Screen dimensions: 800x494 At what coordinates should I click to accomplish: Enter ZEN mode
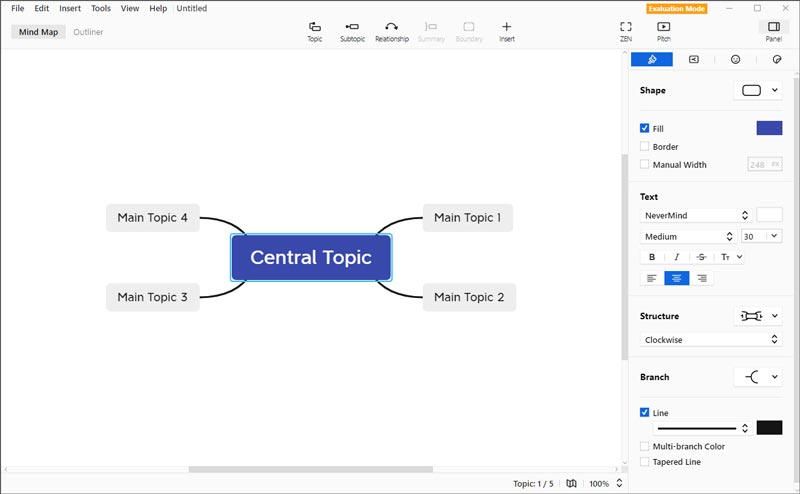(626, 31)
